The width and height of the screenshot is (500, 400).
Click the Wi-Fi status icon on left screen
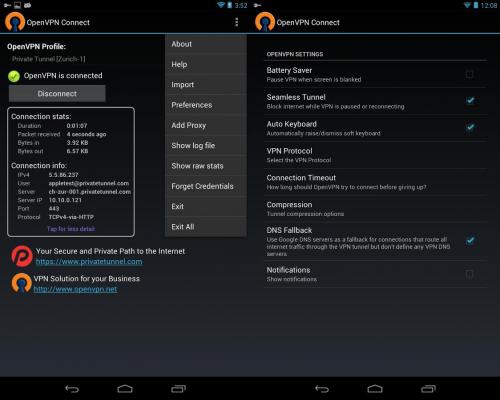point(221,5)
